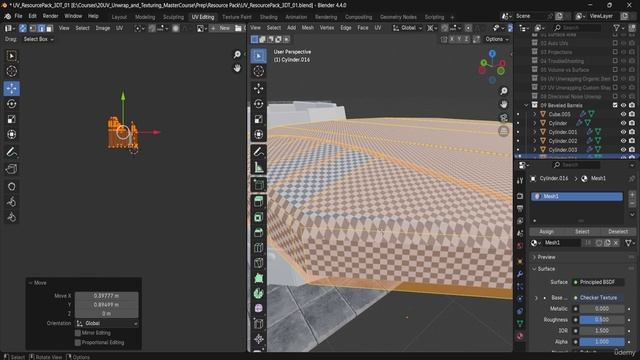Screen dimensions: 640x360
Task: Select the Transform tool in UV editor
Action: 11,134
